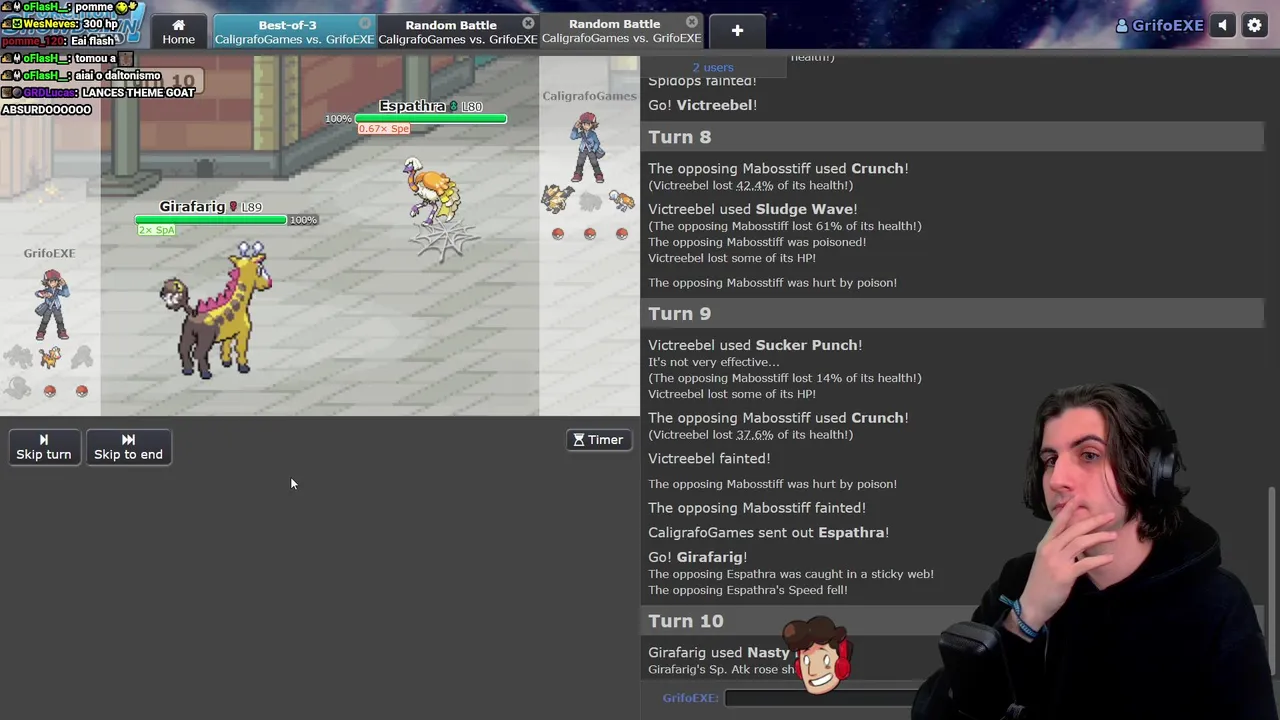Click the 2× SpA boost badge
Viewport: 1280px width, 720px height.
coord(156,230)
